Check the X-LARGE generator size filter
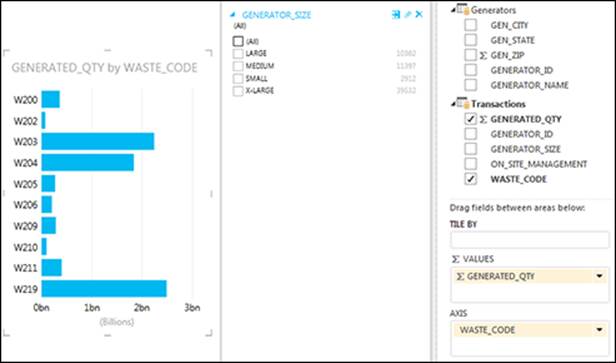616x363 pixels. pos(238,91)
